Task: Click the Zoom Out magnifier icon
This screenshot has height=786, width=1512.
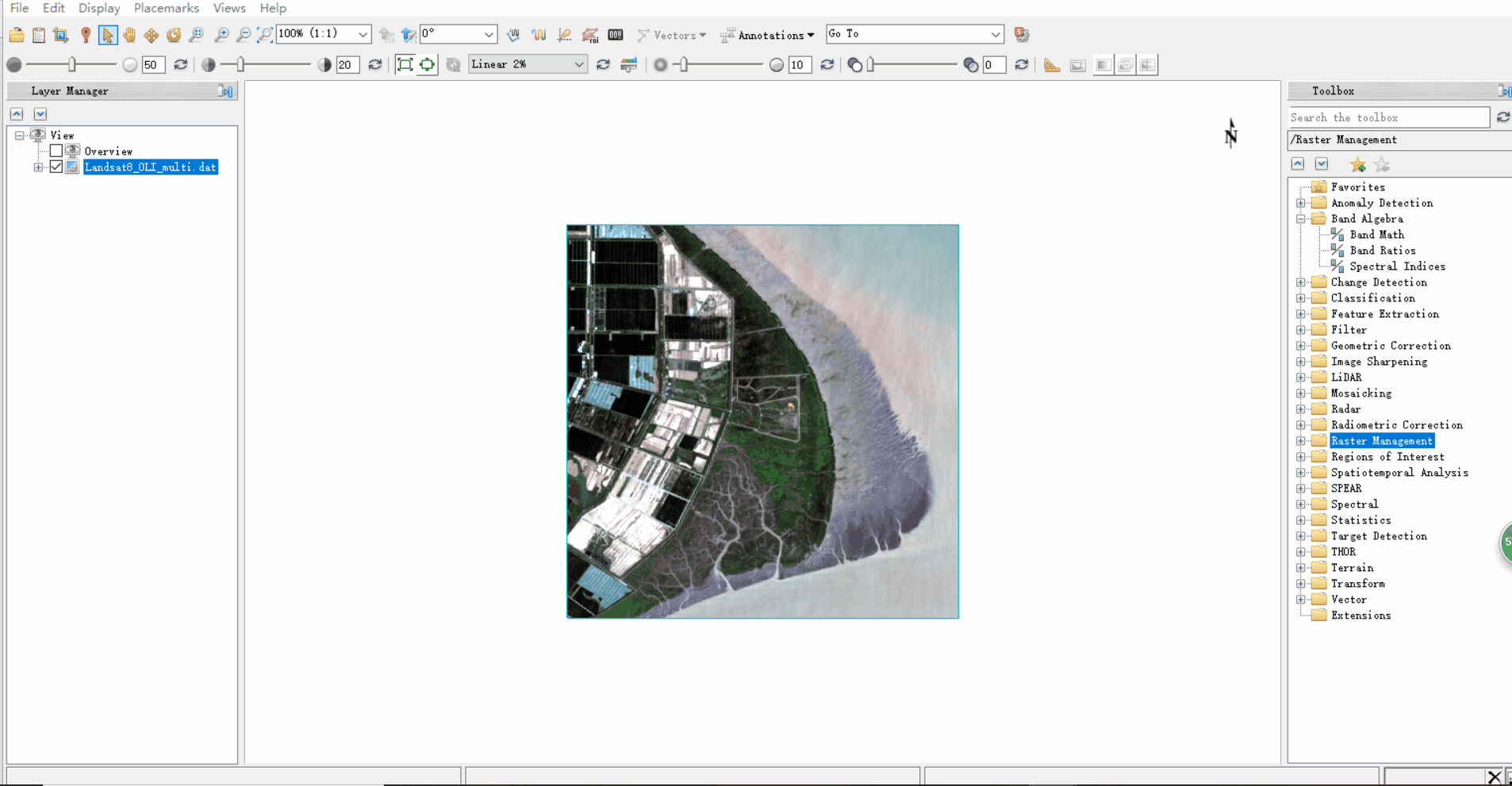Action: tap(244, 35)
